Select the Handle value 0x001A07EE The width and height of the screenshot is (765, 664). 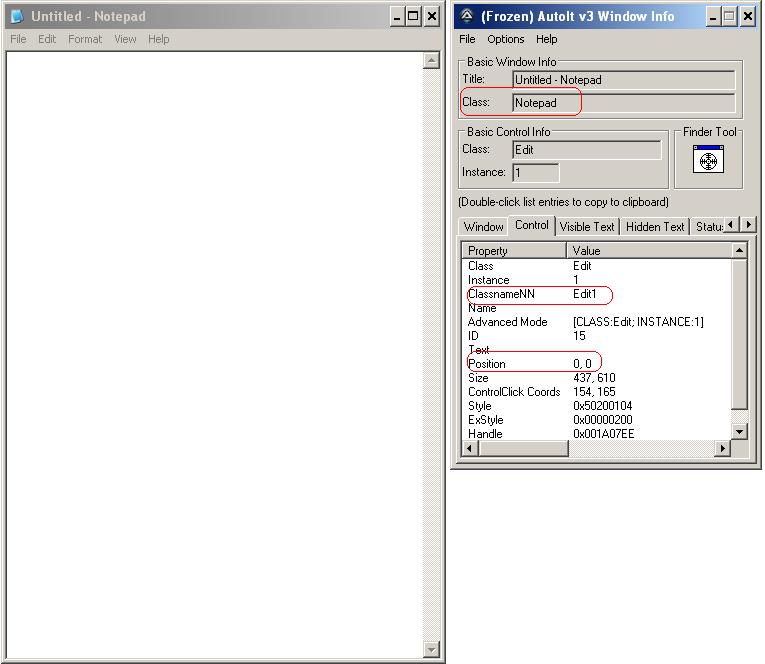(x=604, y=434)
